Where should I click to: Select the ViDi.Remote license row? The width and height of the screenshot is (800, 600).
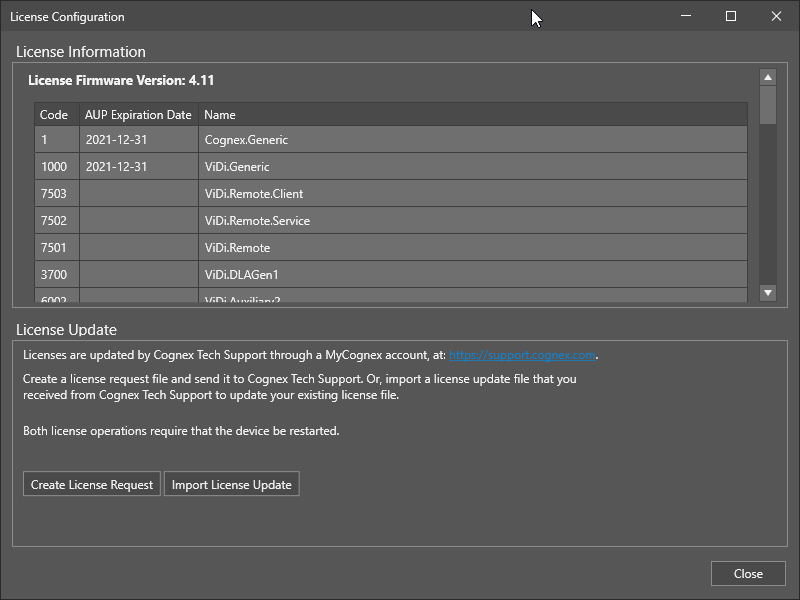pyautogui.click(x=237, y=248)
